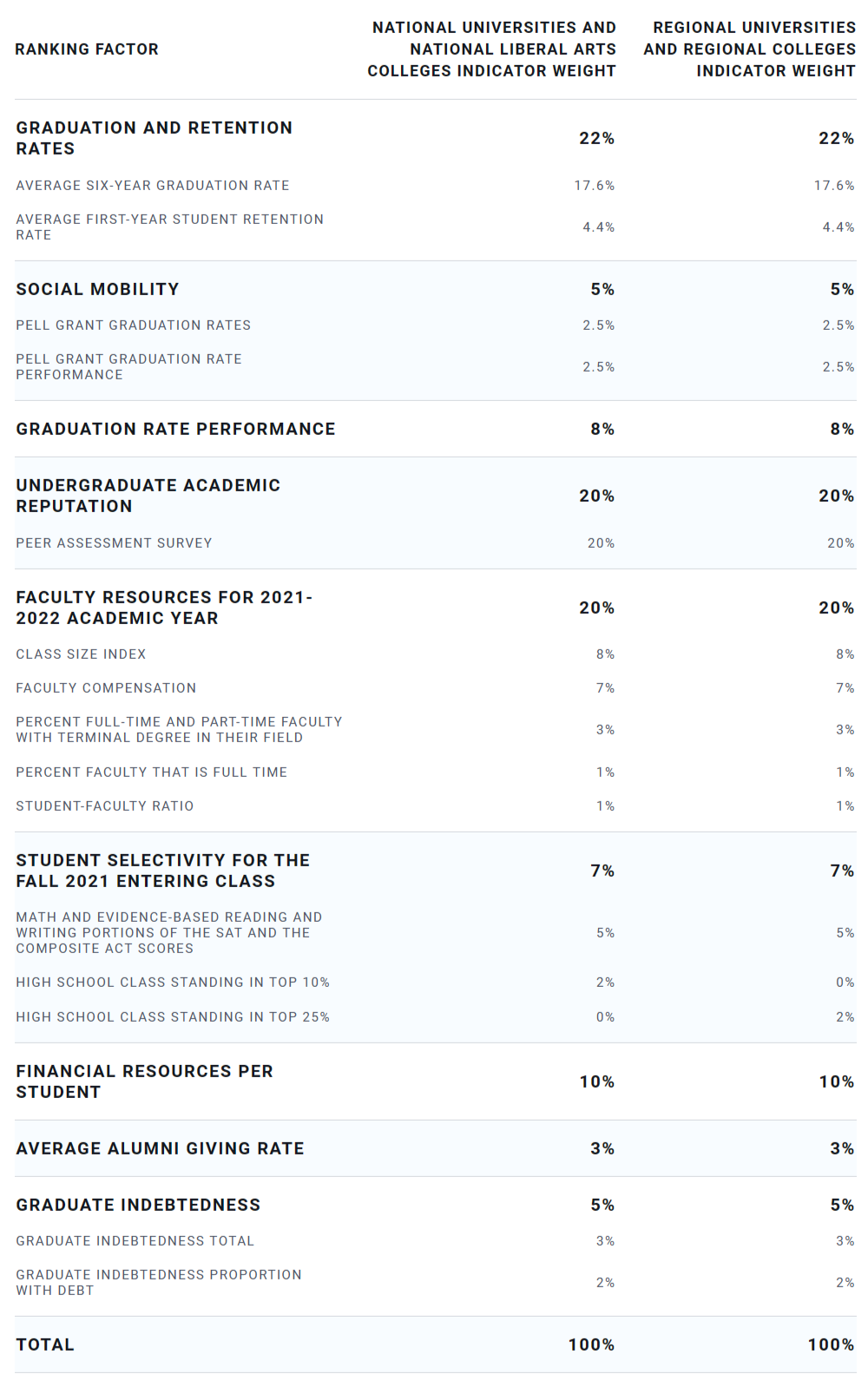Select the 'Peer Assessment Survey' row label
Image resolution: width=868 pixels, height=1374 pixels.
(114, 543)
